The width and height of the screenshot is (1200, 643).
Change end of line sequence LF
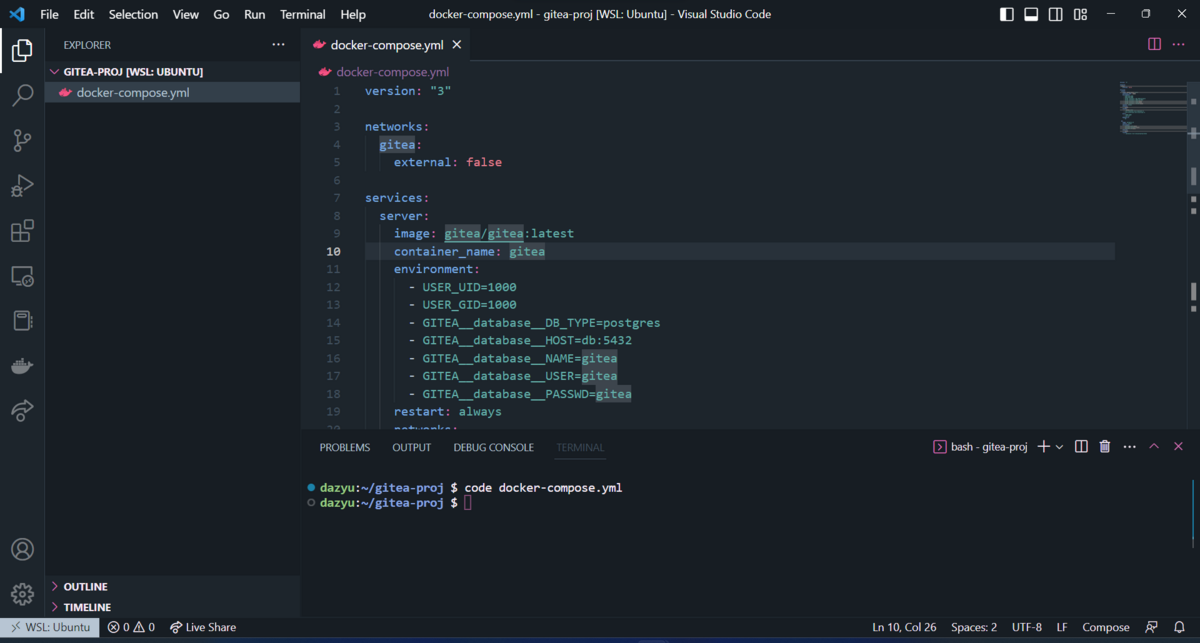pos(1062,627)
